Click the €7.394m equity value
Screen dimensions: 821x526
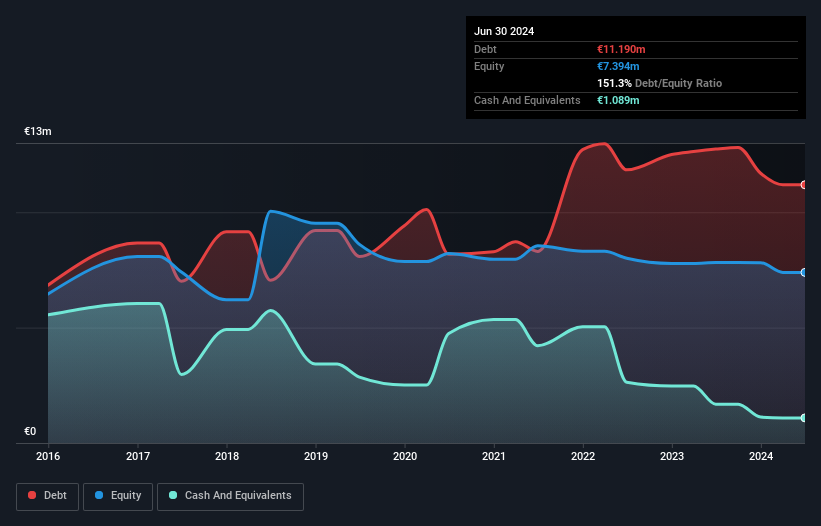618,66
